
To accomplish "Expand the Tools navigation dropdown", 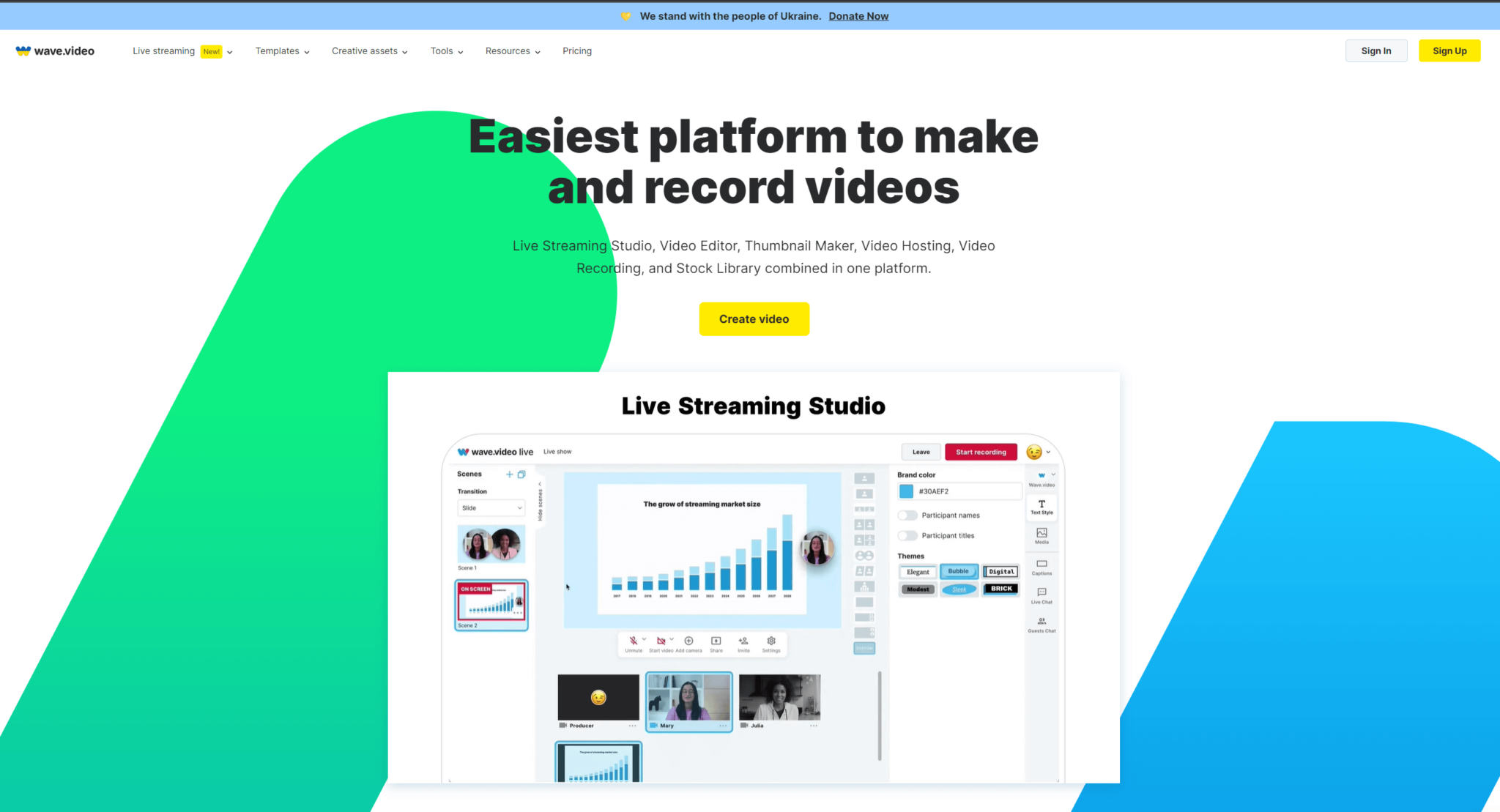I will [x=447, y=51].
